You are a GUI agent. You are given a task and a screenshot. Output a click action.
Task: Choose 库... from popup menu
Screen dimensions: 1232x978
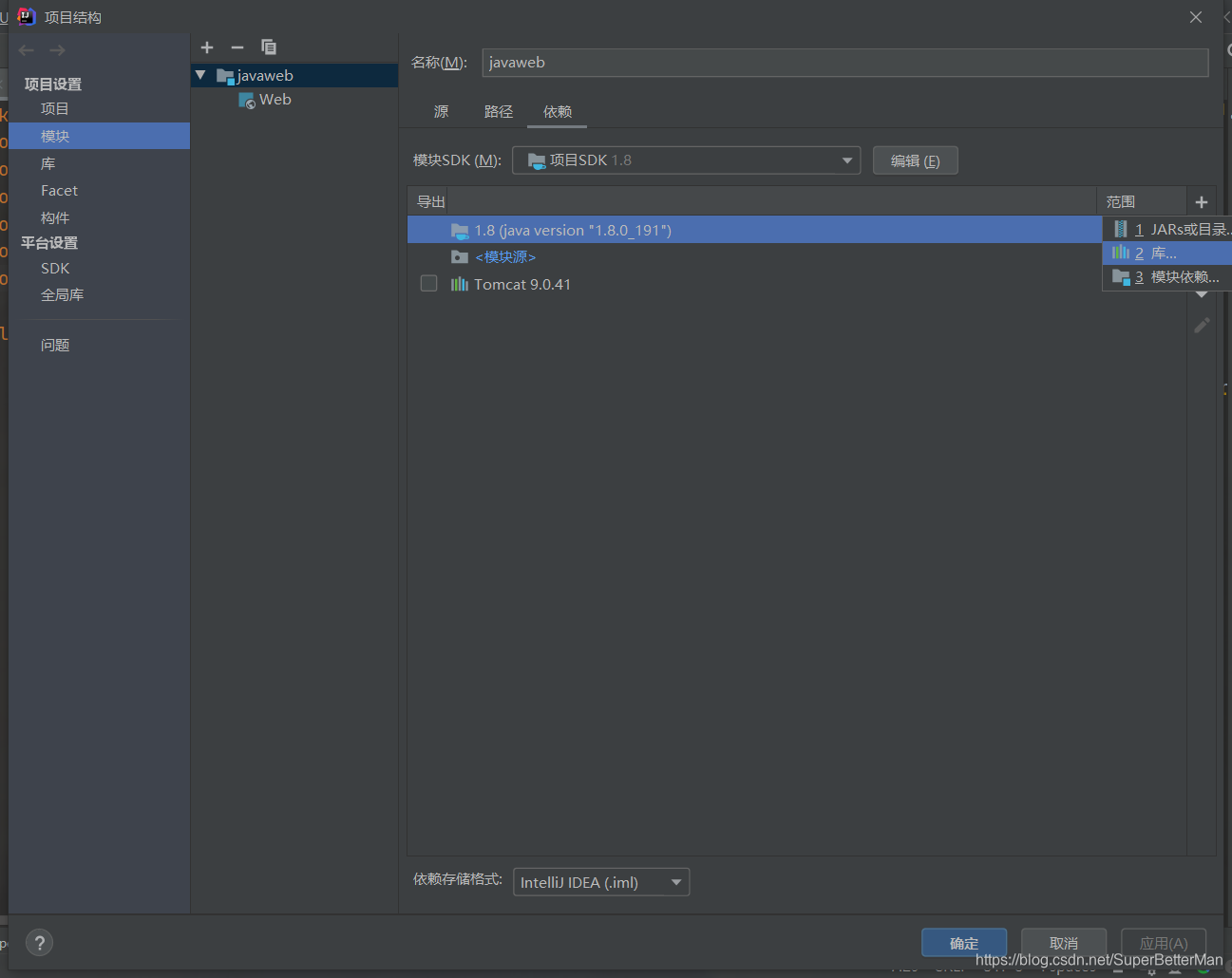click(x=1166, y=254)
